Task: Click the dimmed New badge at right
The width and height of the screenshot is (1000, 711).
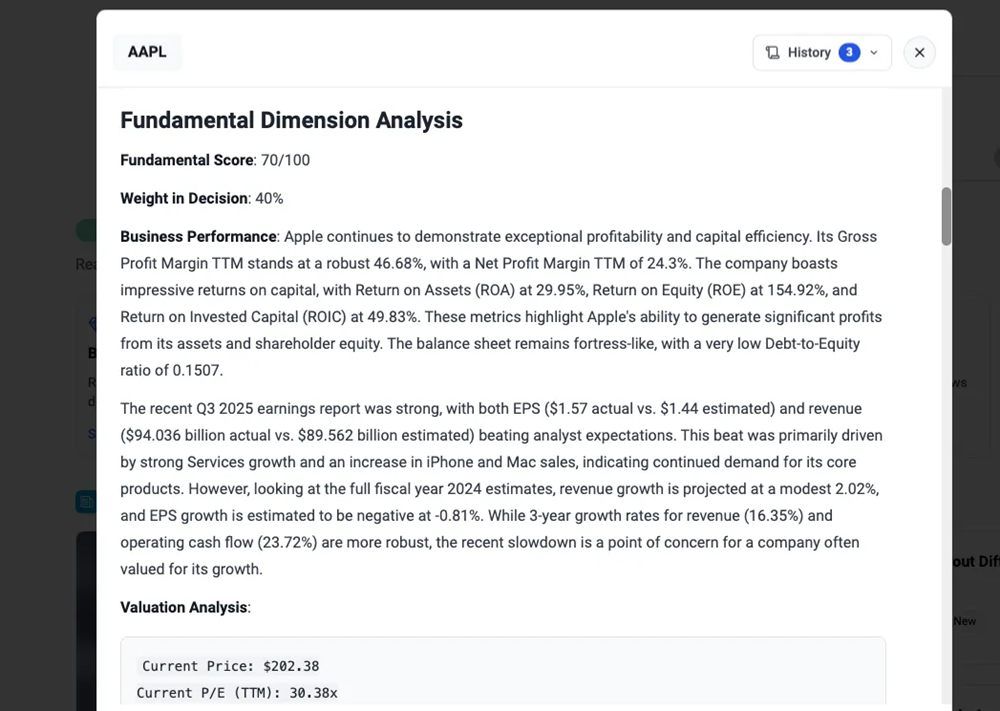Action: tap(964, 621)
